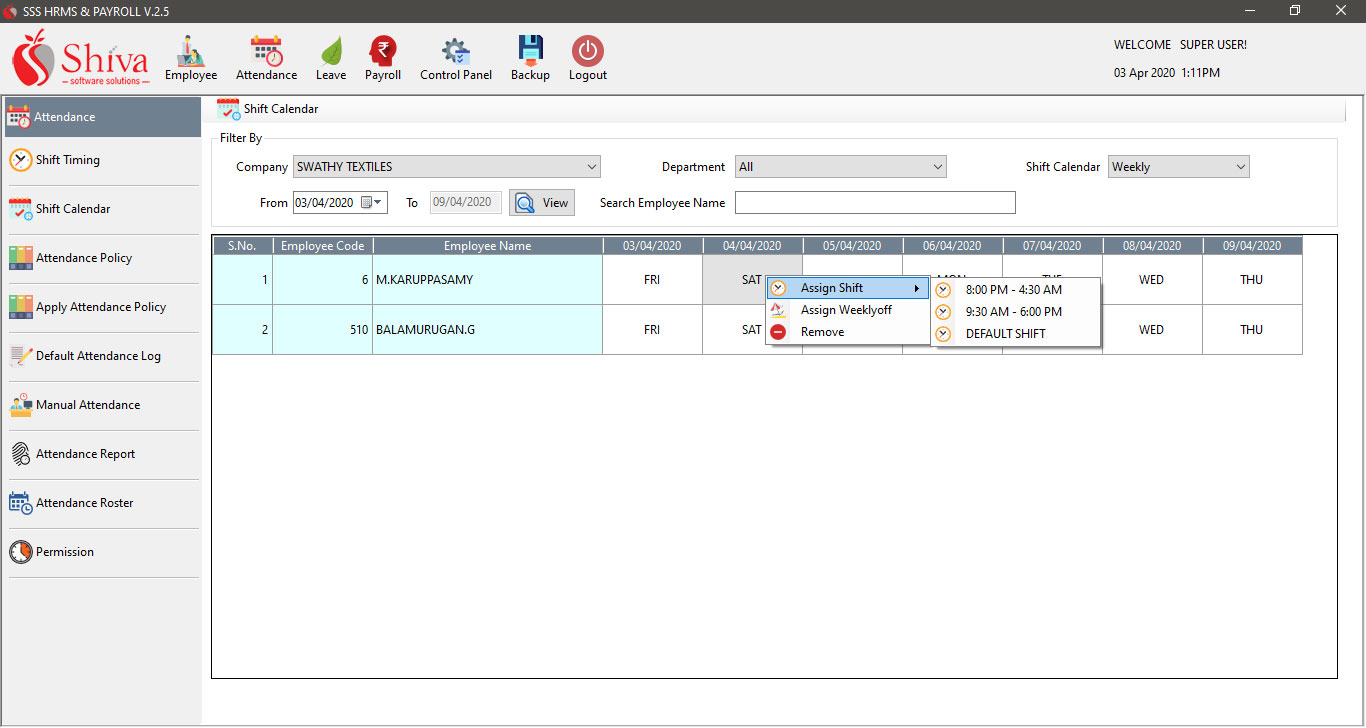Open Manual Attendance in the sidebar

(88, 405)
